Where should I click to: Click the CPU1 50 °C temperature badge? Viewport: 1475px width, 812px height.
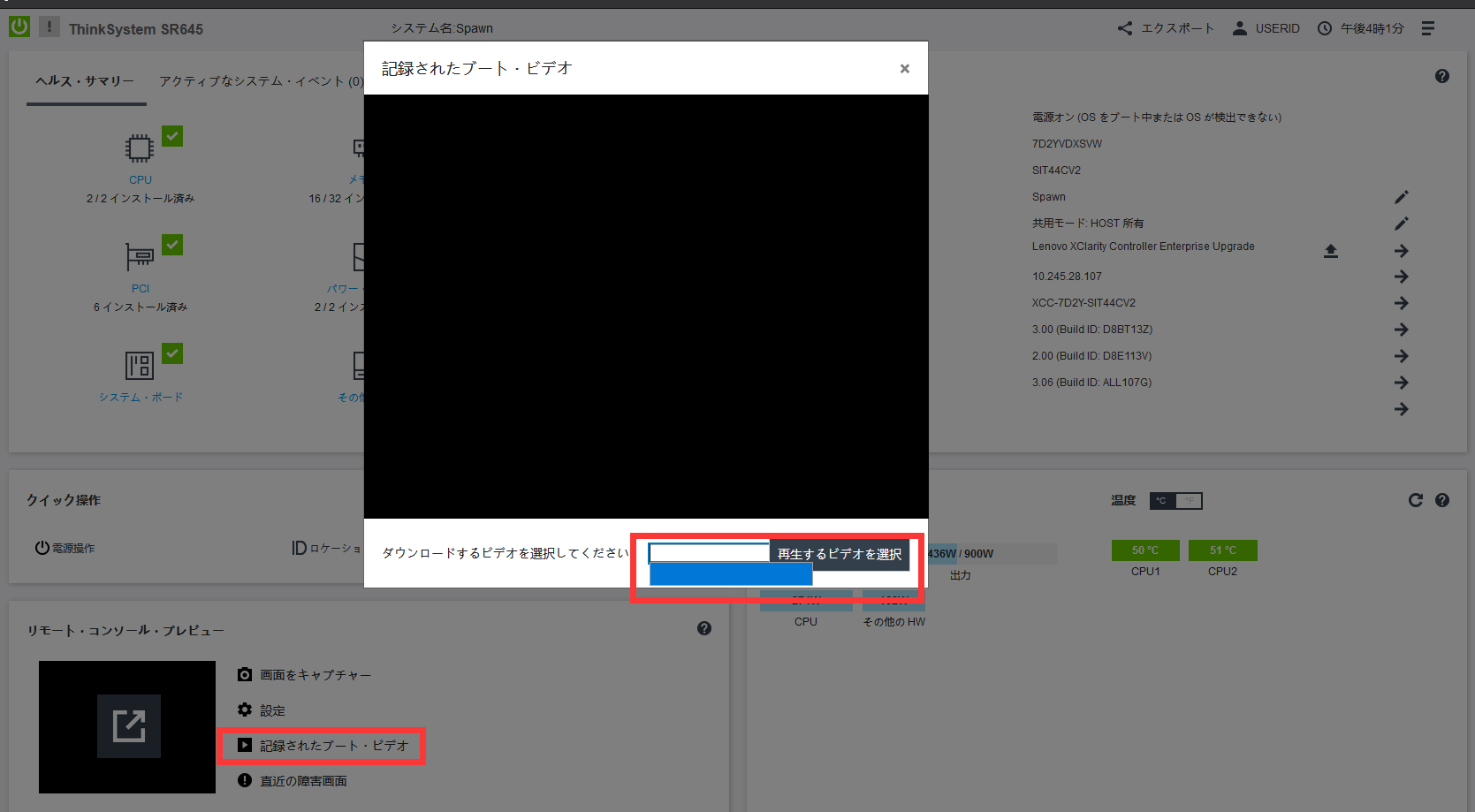(x=1145, y=550)
